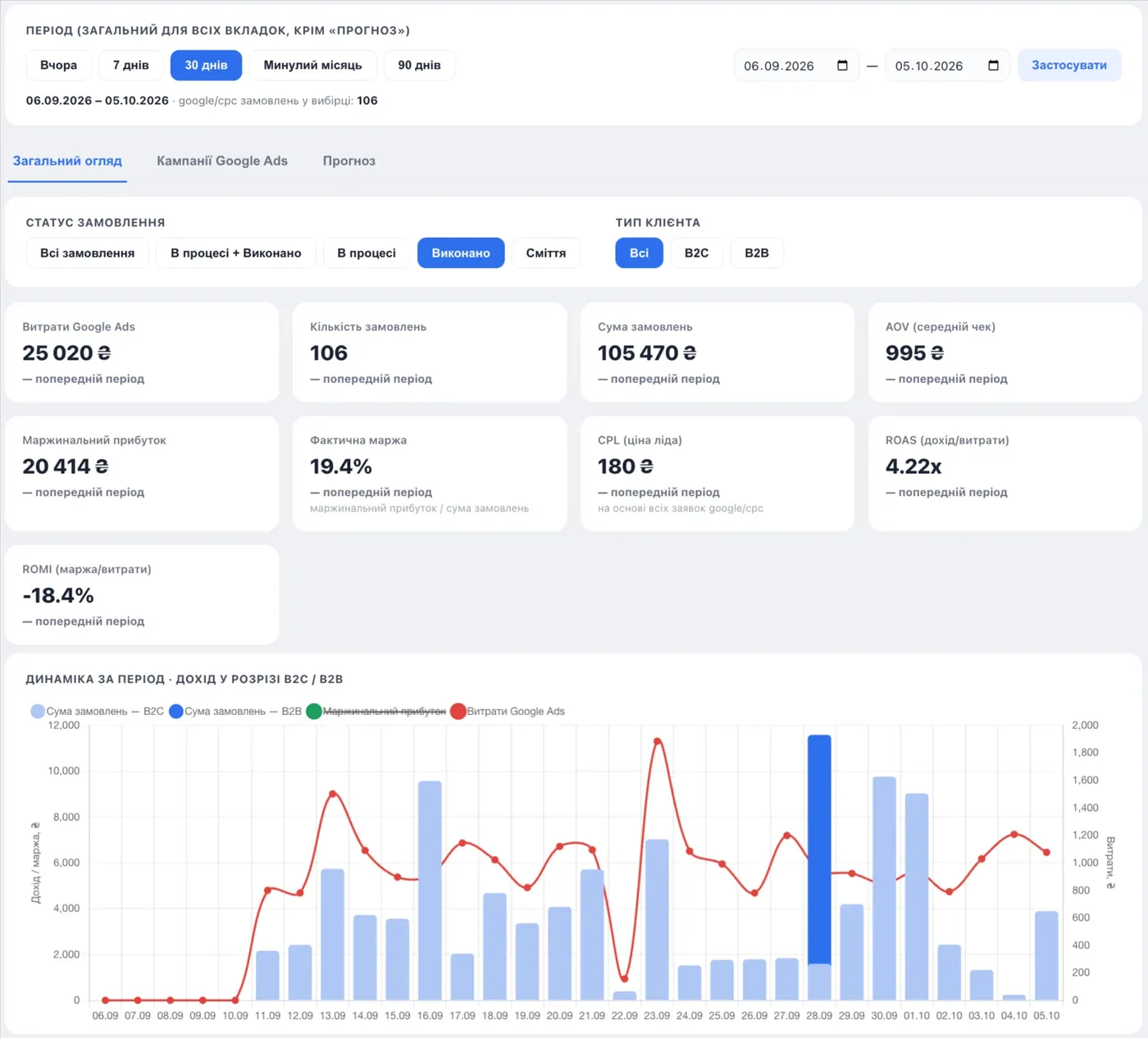
Task: Filter by Всі замовлення status
Action: click(x=87, y=253)
